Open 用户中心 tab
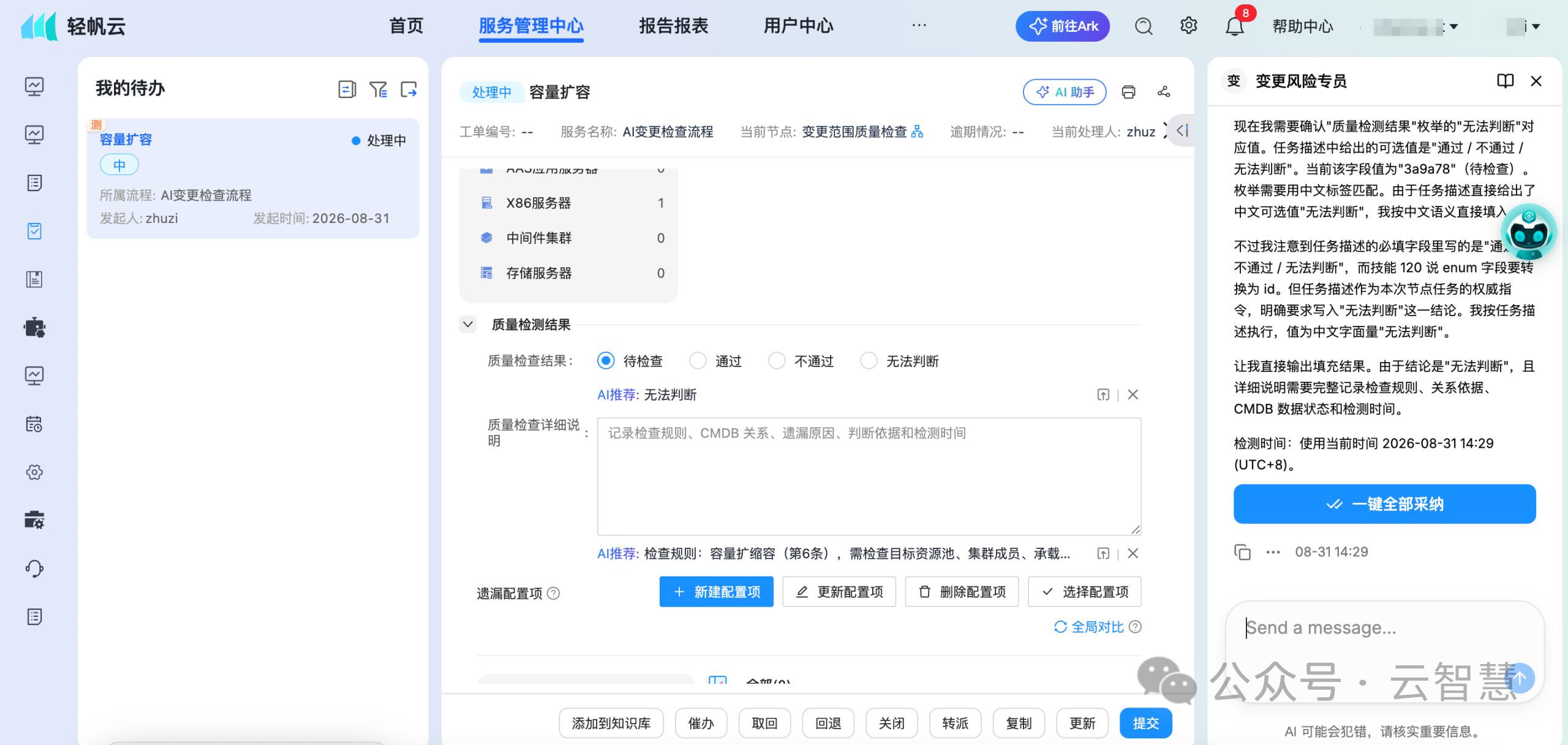 [x=799, y=26]
